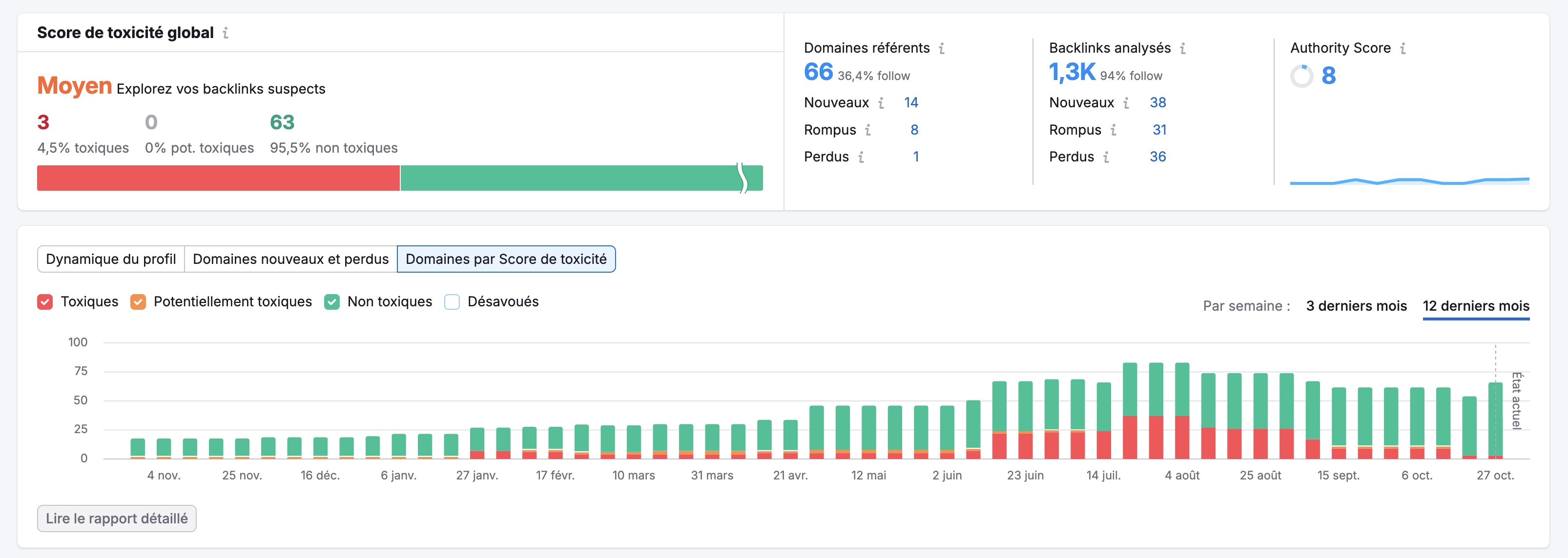Screen dimensions: 1568x558
Task: Click info icon next to Rompus backlinks
Action: pyautogui.click(x=1113, y=130)
